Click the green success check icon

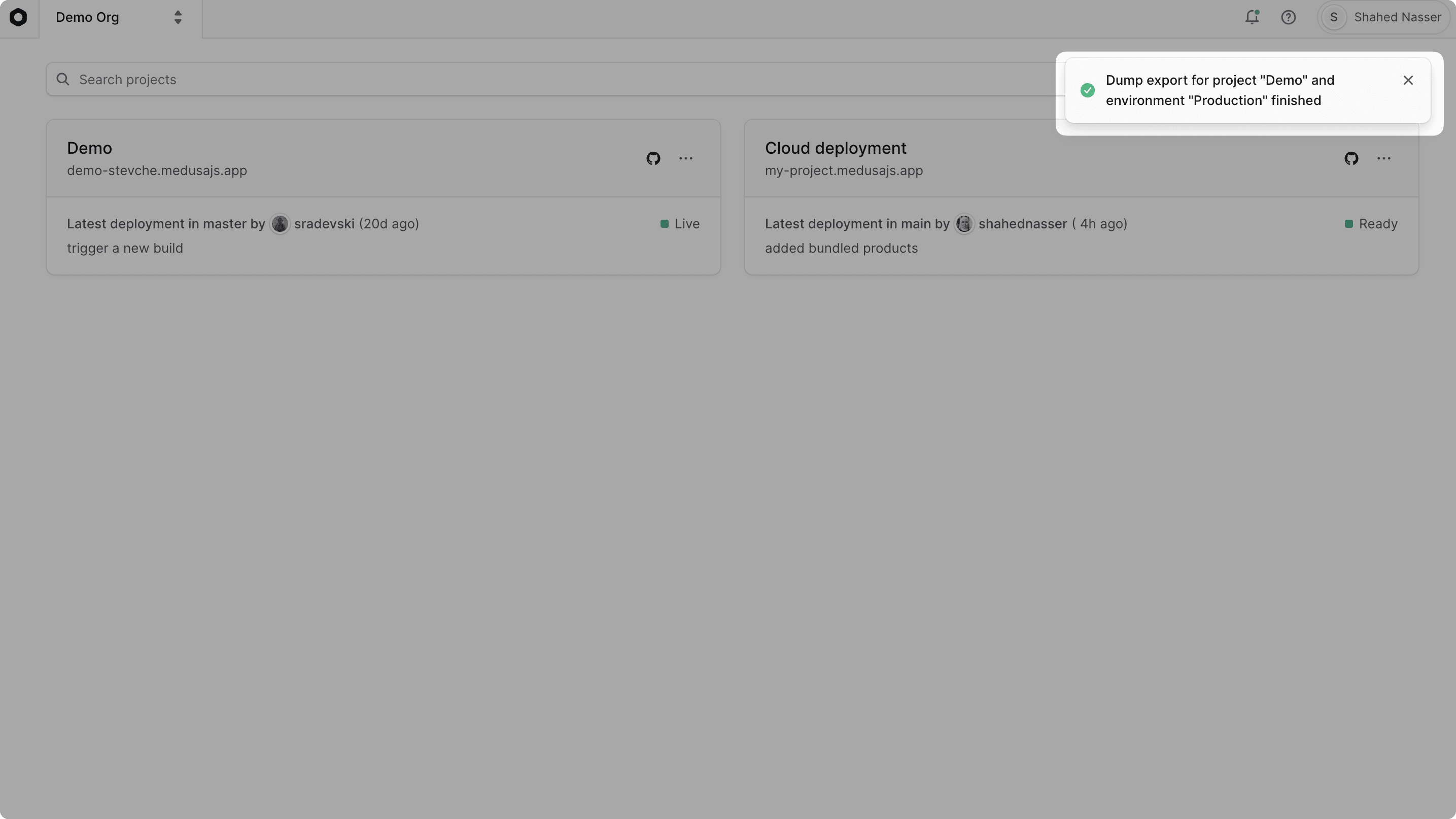click(1087, 90)
